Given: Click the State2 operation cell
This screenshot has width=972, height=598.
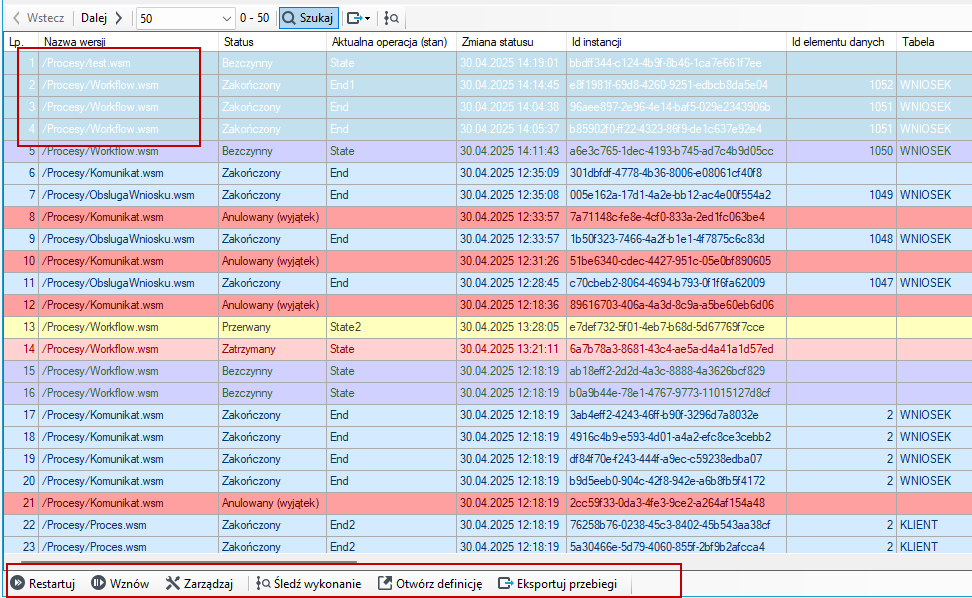Looking at the screenshot, I should (x=391, y=327).
